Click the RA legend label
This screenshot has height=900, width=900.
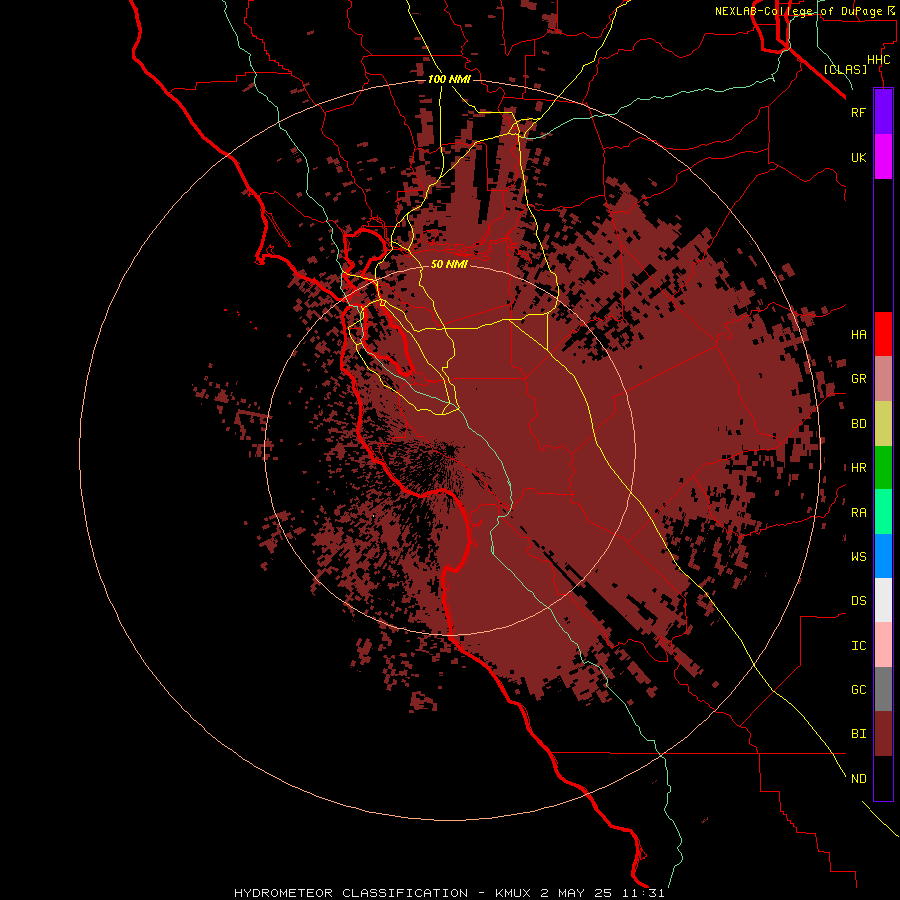click(x=858, y=513)
